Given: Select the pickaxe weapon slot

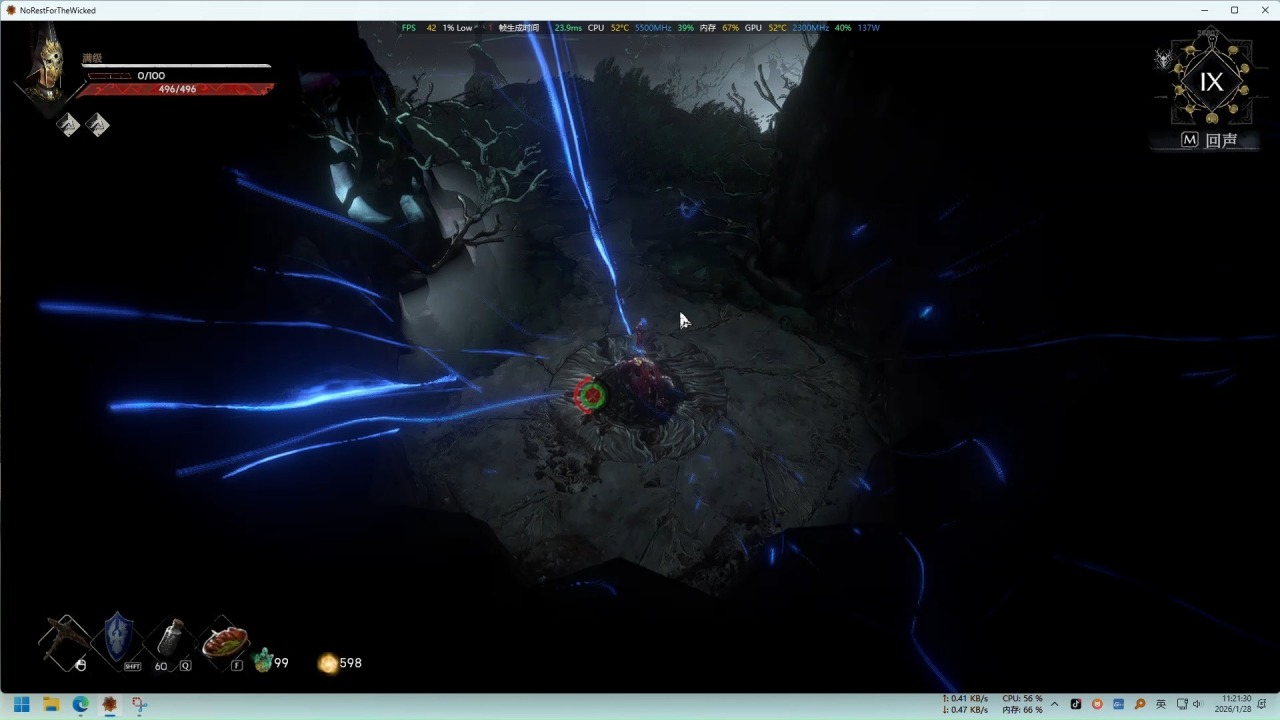Looking at the screenshot, I should [x=65, y=642].
